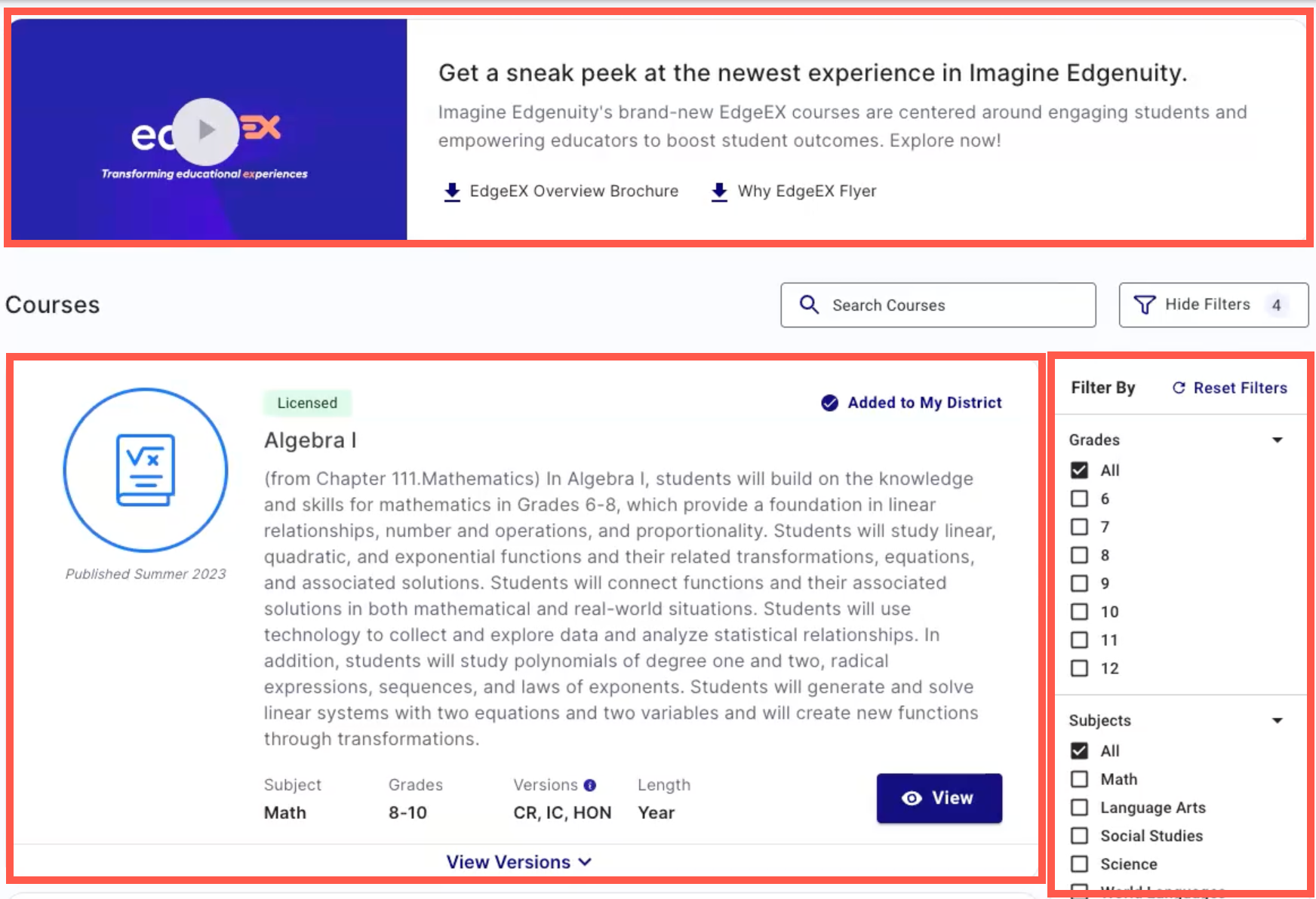Click the magnifying glass search icon
Screen dimensions: 1316x899
pyautogui.click(x=809, y=305)
